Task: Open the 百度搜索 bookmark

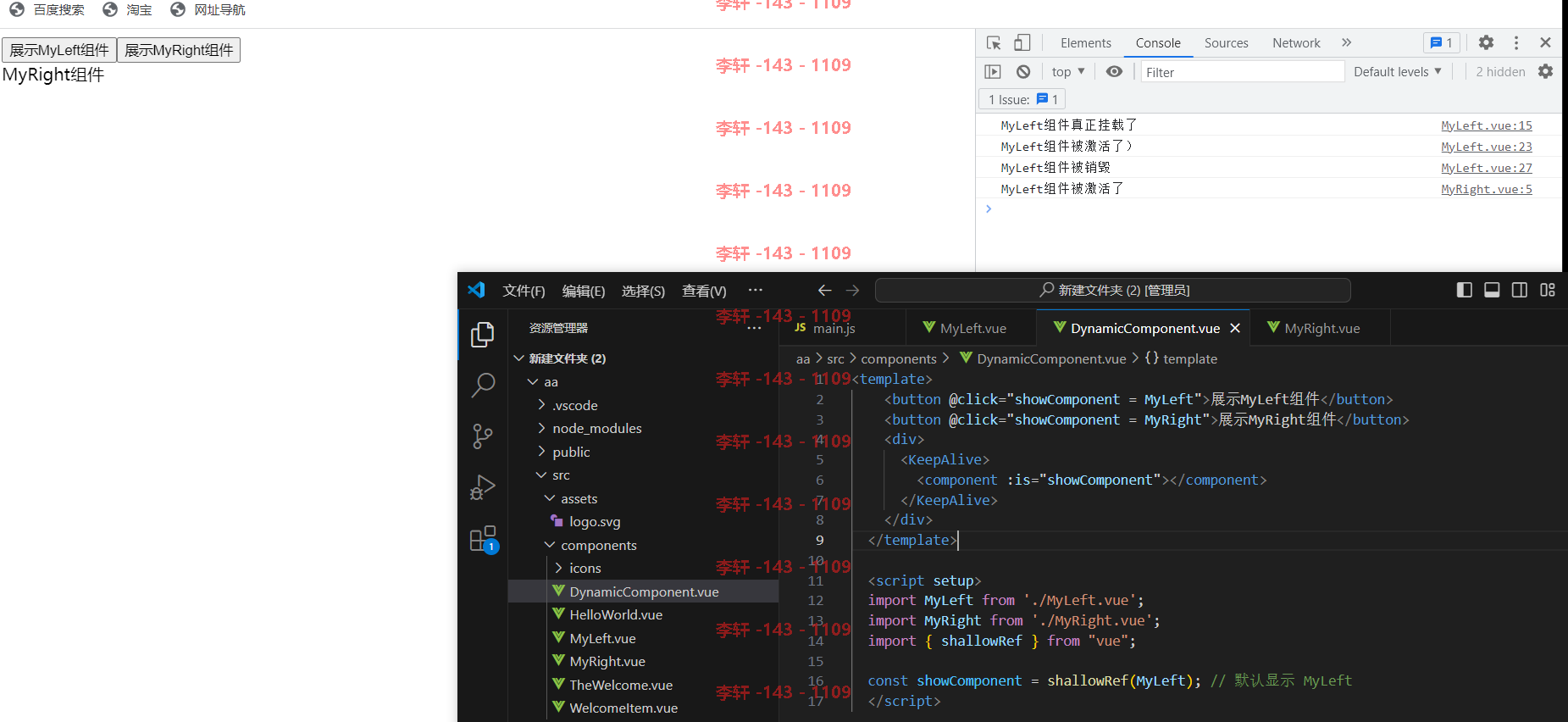Action: tap(47, 9)
